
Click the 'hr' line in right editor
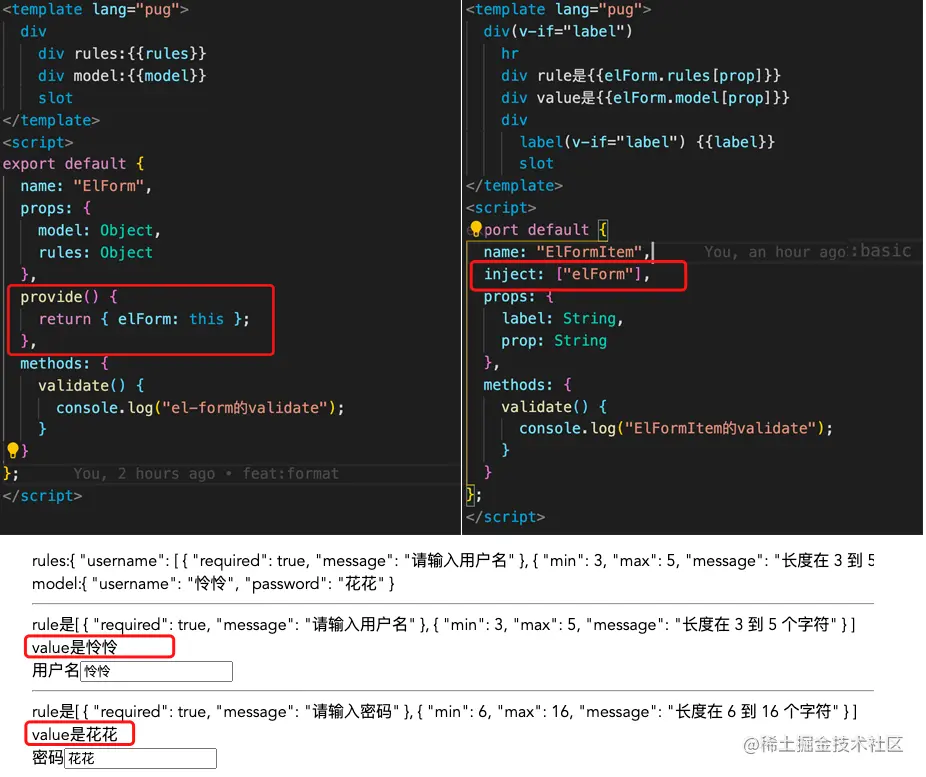tap(510, 53)
